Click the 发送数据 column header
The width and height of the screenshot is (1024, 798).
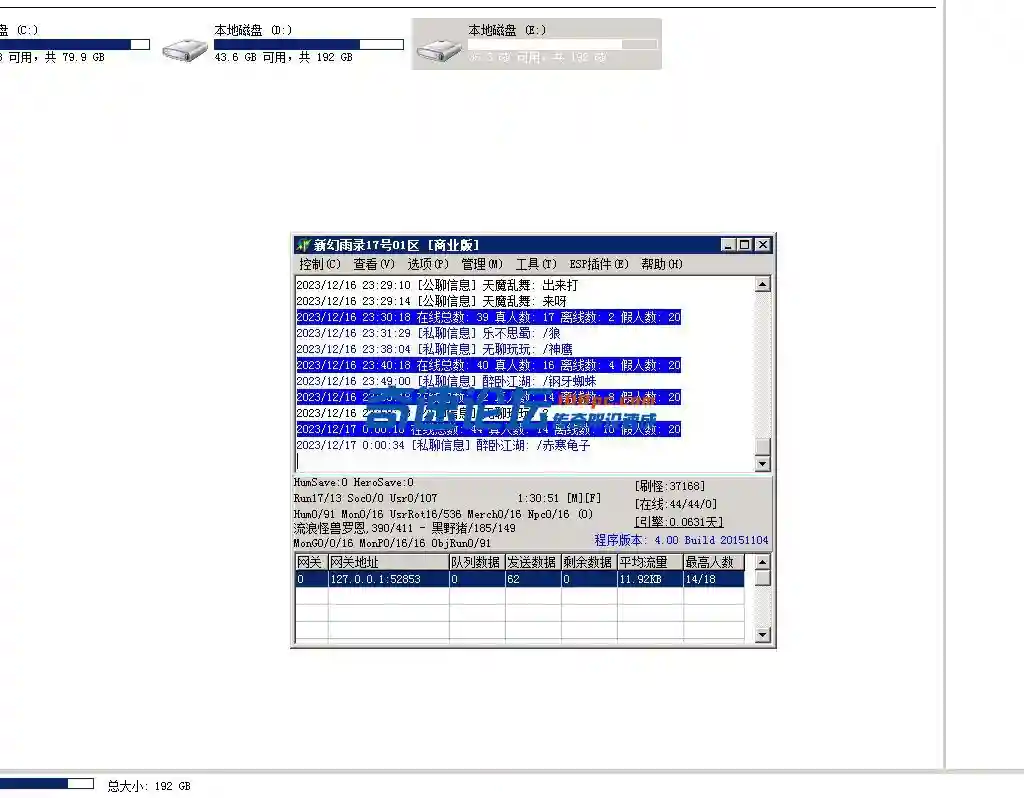[x=533, y=562]
